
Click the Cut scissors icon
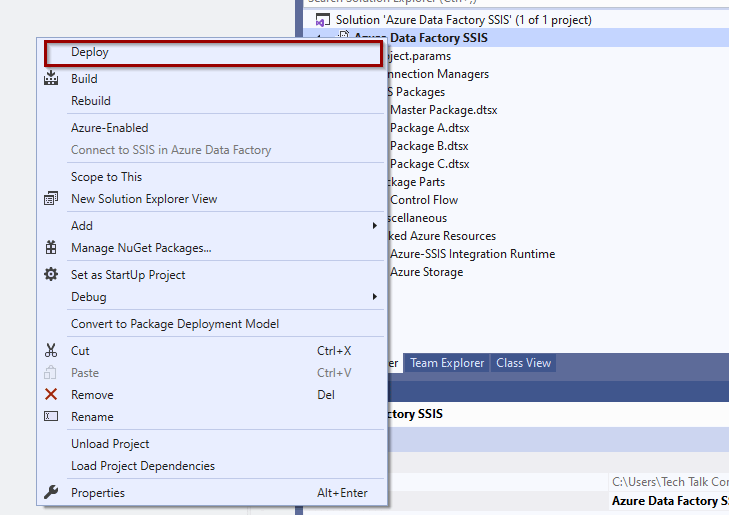pos(51,350)
